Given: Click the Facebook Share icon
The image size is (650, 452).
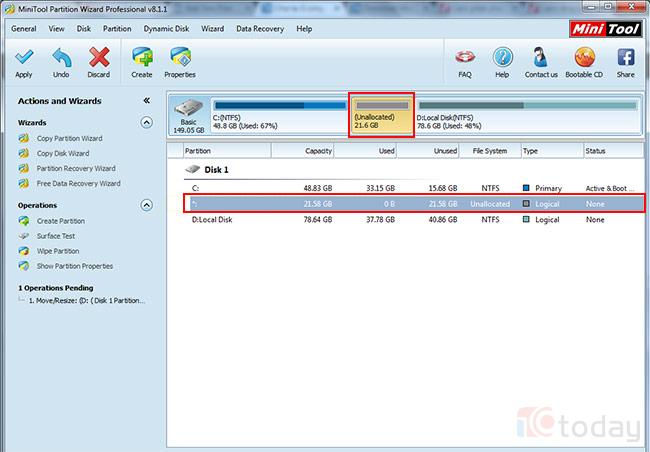Looking at the screenshot, I should [626, 57].
